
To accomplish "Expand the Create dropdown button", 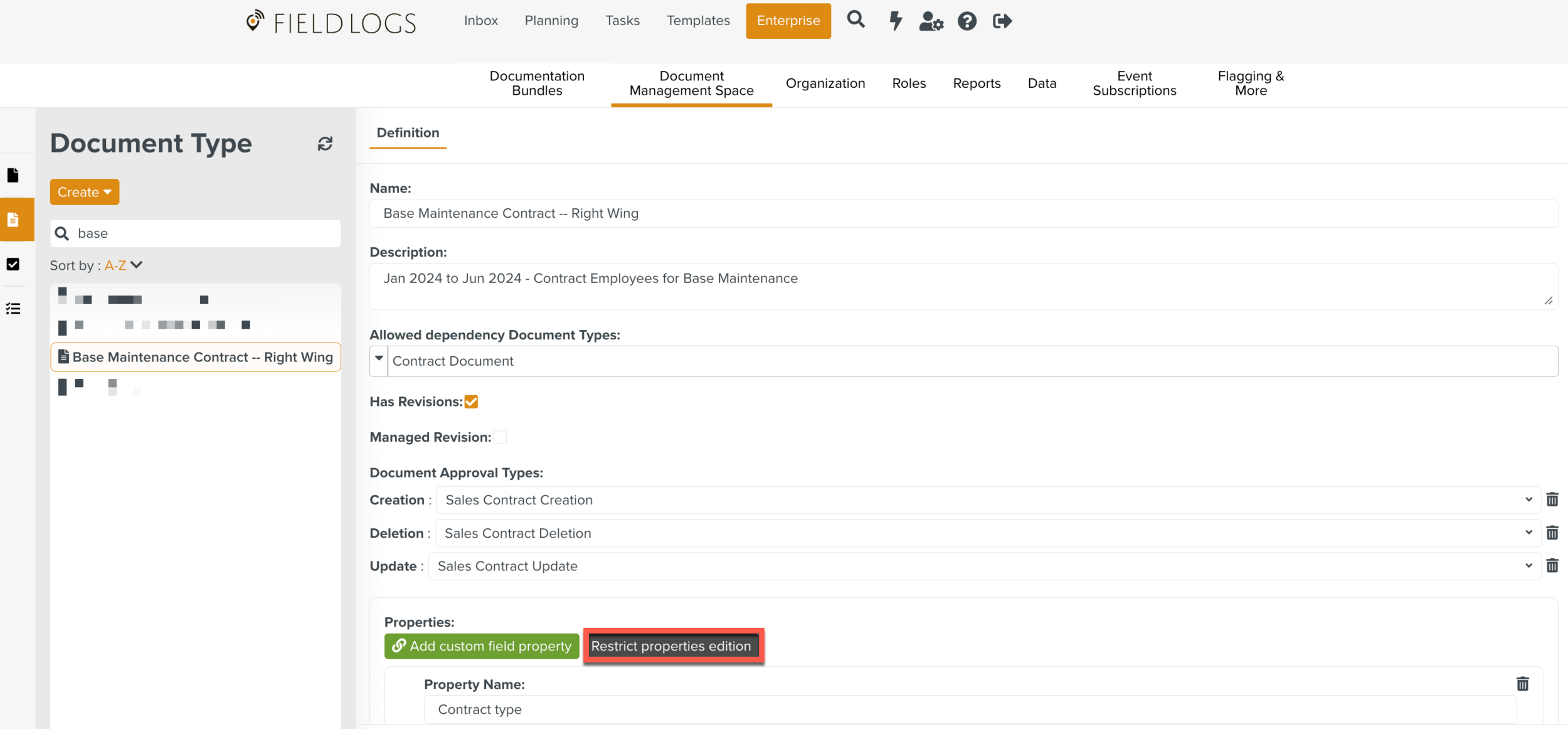I will coord(84,192).
